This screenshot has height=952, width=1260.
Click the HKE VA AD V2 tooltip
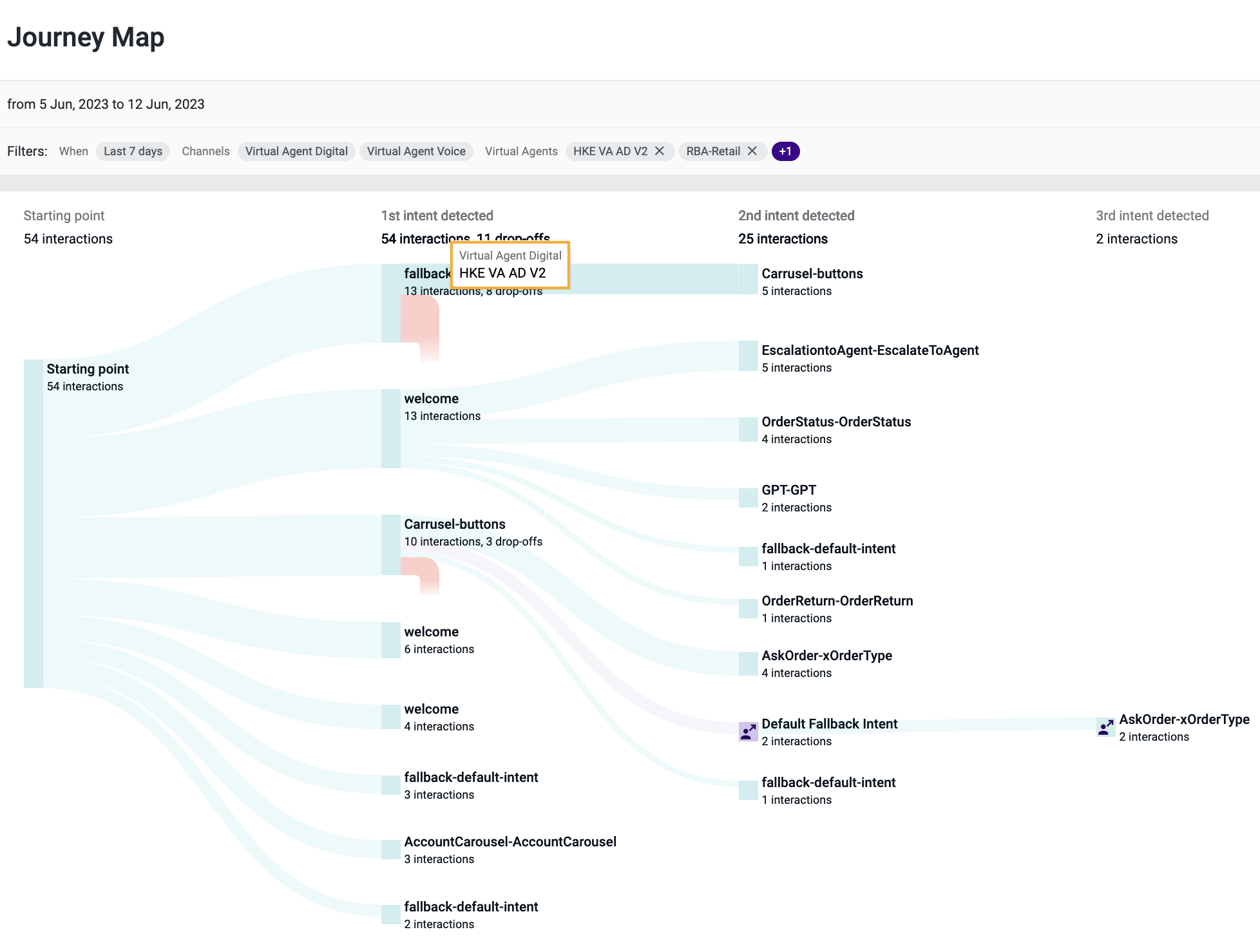pos(510,265)
